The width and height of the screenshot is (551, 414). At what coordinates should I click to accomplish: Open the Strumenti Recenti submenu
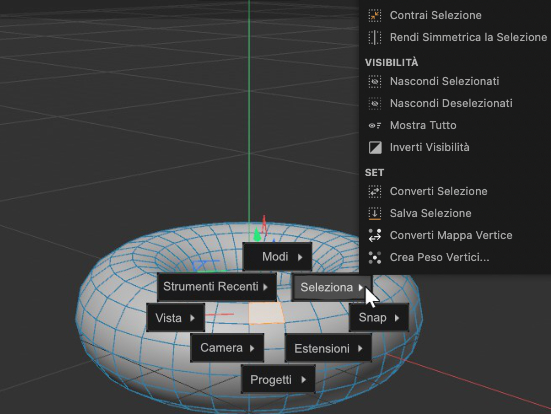217,286
